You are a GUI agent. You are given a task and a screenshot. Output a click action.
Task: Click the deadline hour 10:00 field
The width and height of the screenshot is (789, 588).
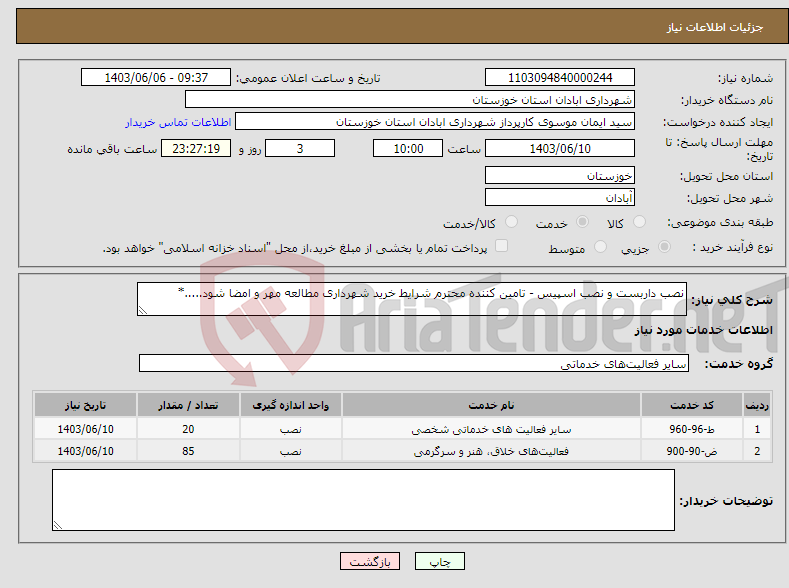pos(408,148)
